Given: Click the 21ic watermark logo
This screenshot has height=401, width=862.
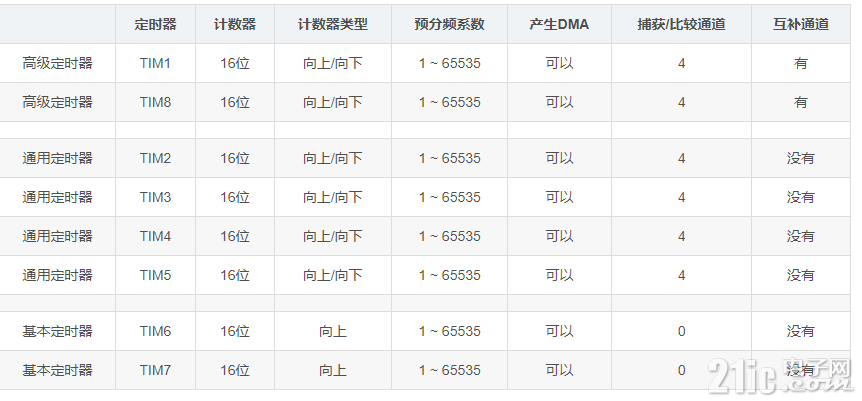Looking at the screenshot, I should (x=780, y=375).
